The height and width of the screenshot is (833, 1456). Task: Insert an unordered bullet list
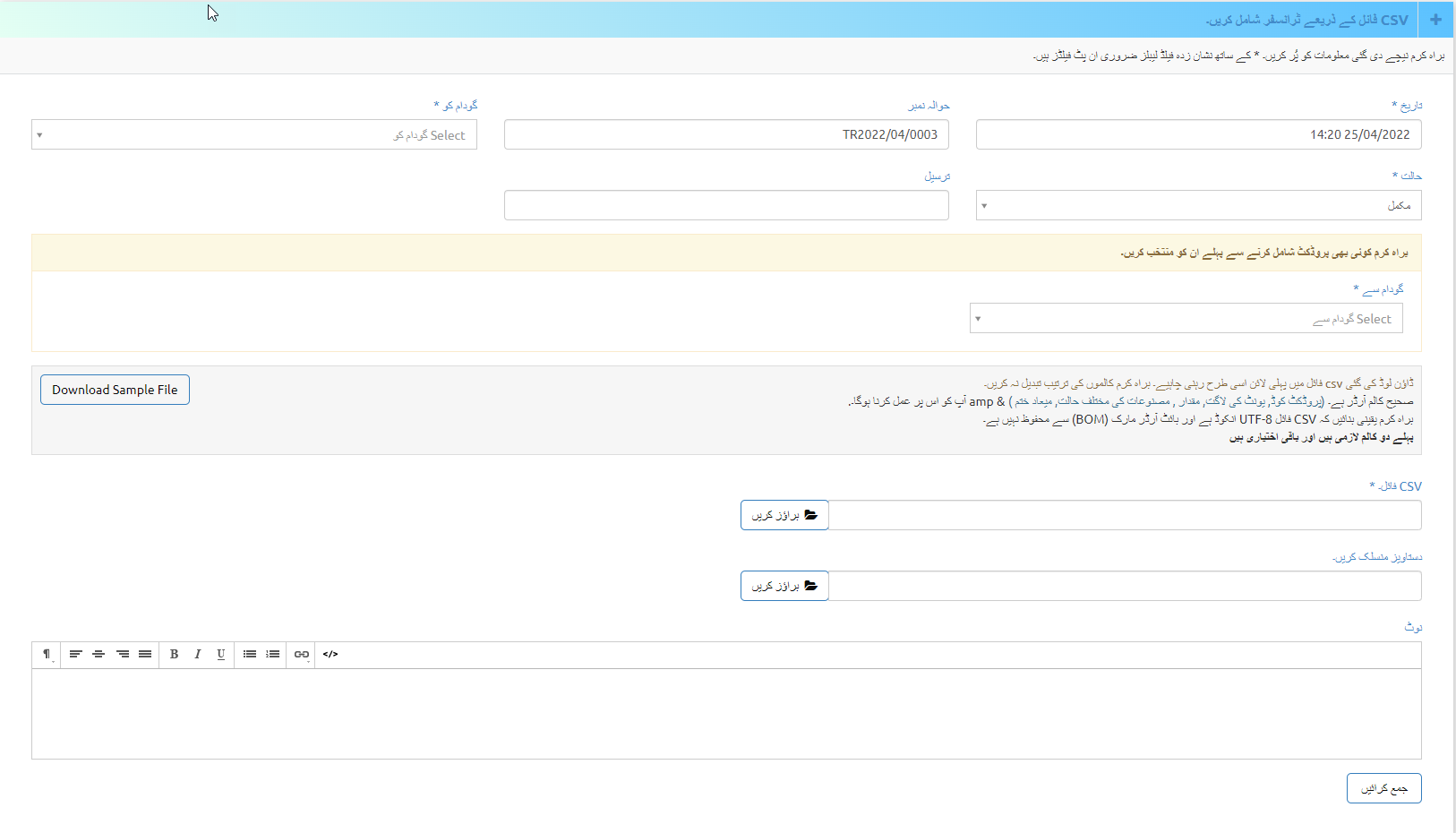250,655
